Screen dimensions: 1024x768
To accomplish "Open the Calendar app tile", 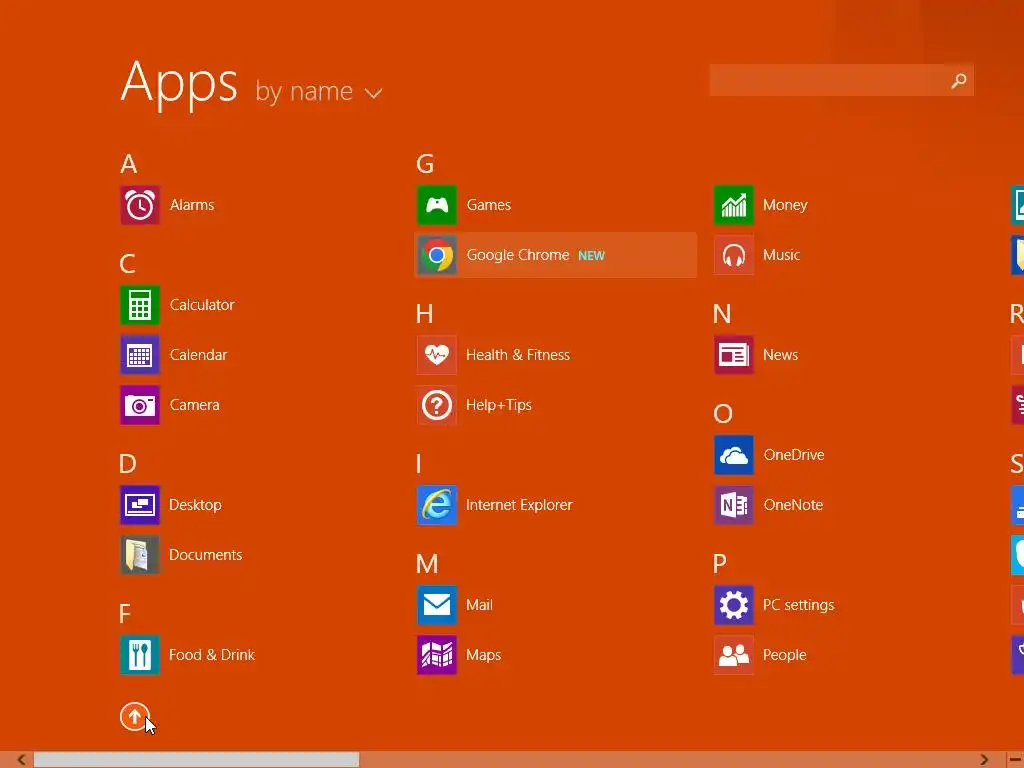I will pyautogui.click(x=140, y=355).
